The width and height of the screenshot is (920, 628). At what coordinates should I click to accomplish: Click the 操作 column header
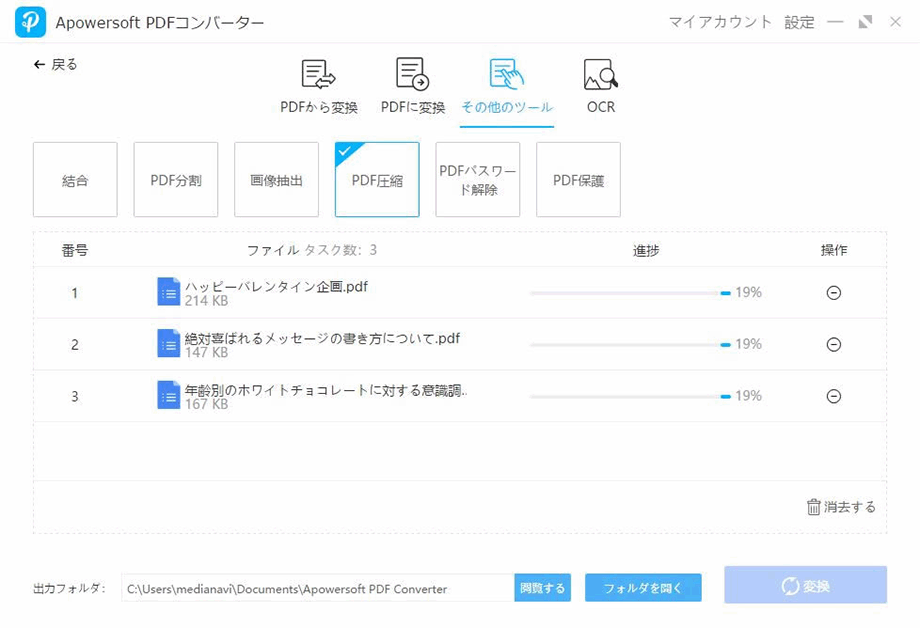(834, 251)
